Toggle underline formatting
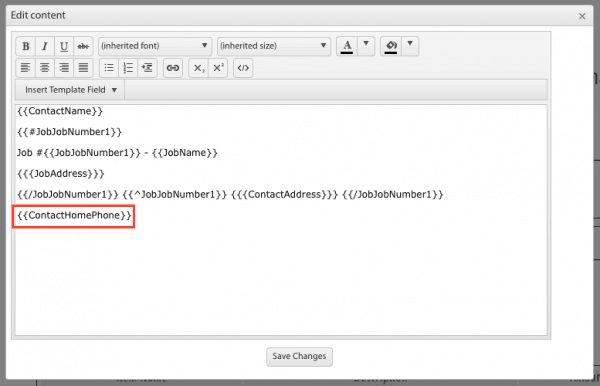 pos(64,46)
